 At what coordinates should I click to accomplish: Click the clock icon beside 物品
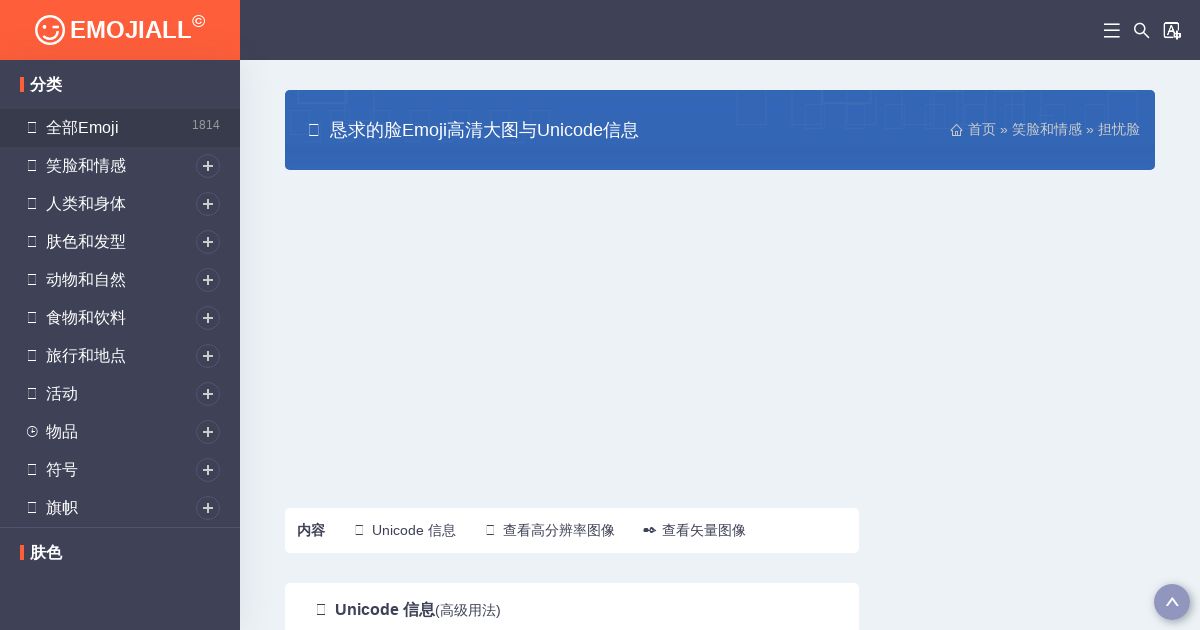click(32, 431)
